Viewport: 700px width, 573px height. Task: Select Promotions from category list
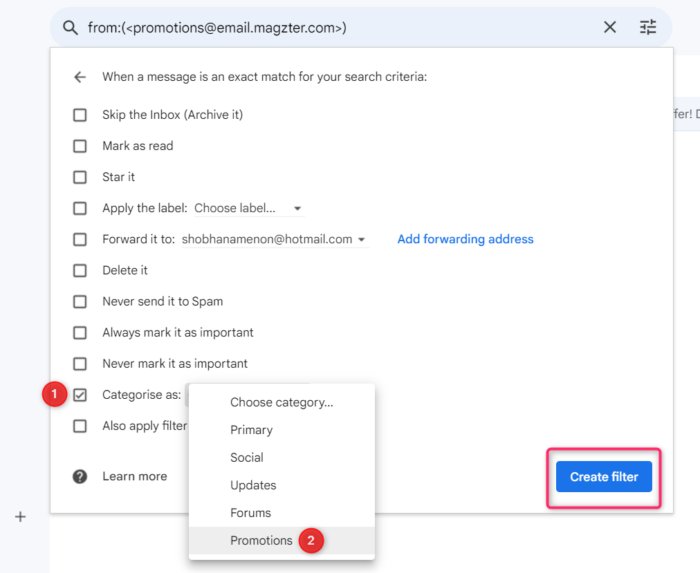point(282,540)
